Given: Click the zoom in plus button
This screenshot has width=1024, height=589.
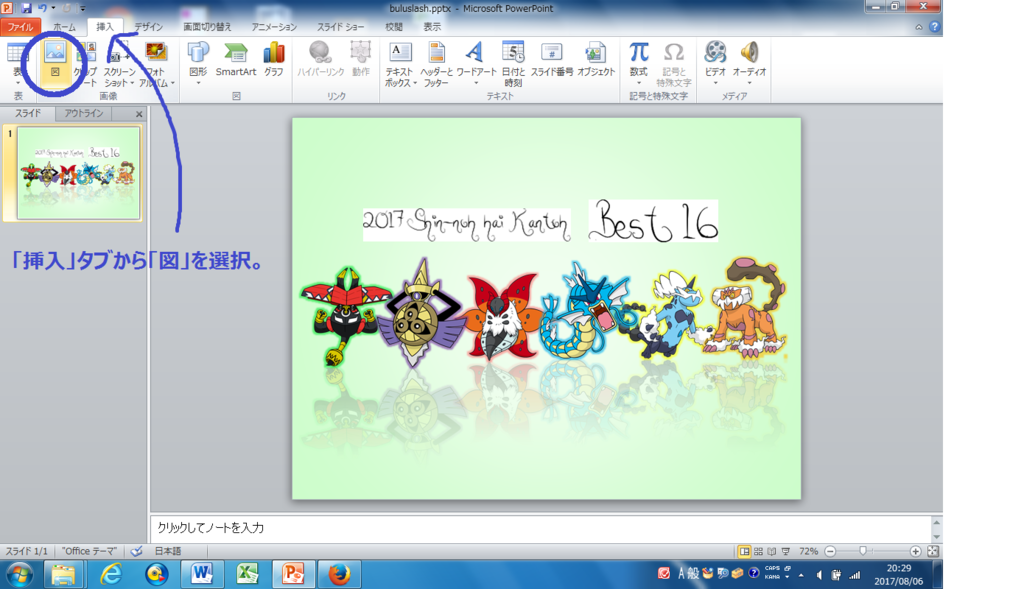Looking at the screenshot, I should 916,552.
